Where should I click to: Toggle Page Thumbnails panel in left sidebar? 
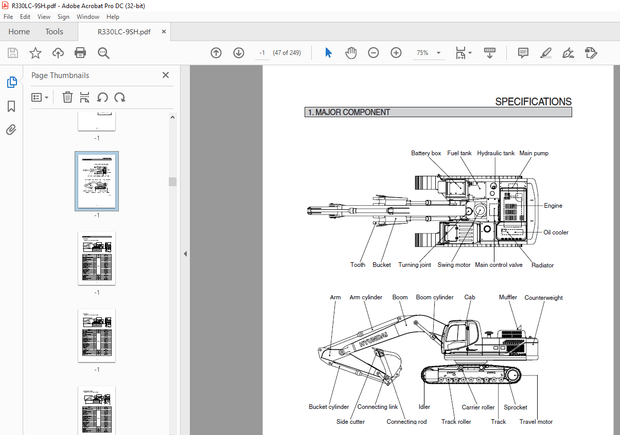[x=12, y=82]
